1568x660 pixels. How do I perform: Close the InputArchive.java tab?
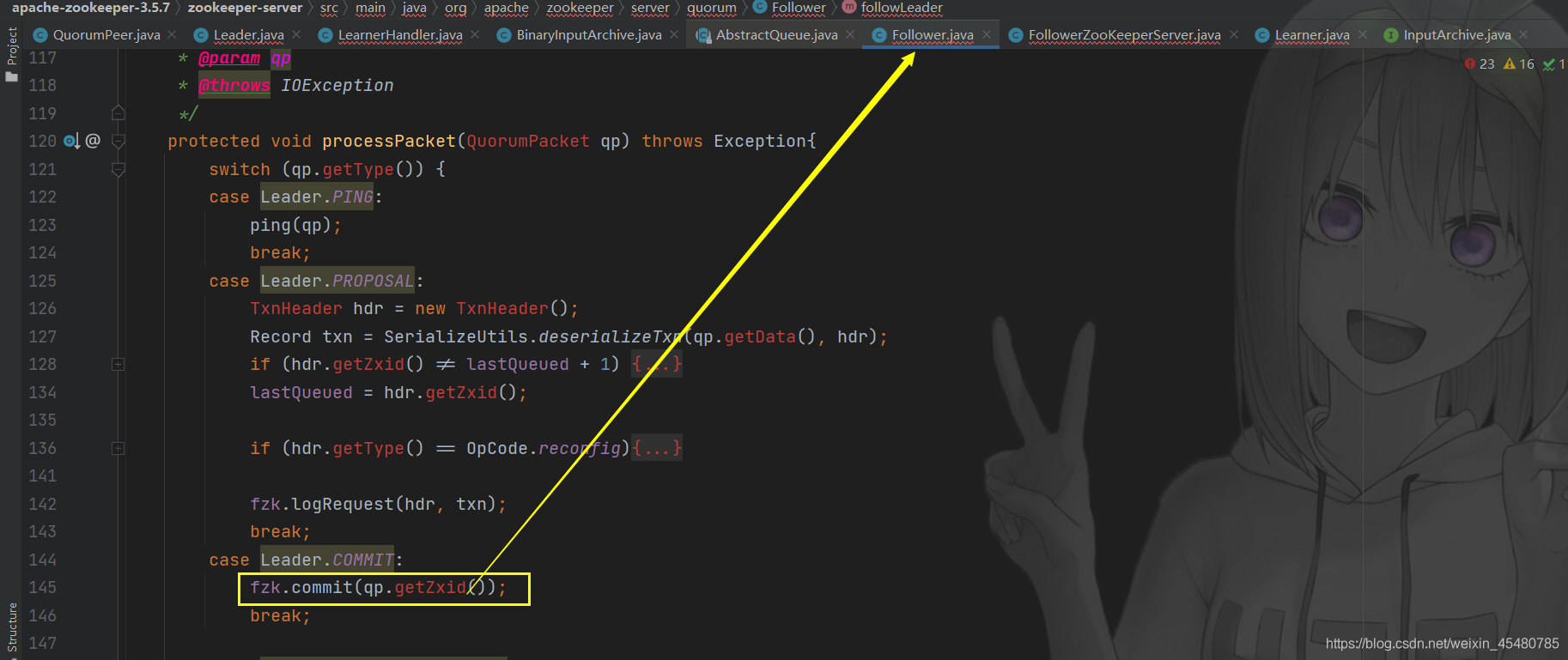(1523, 34)
